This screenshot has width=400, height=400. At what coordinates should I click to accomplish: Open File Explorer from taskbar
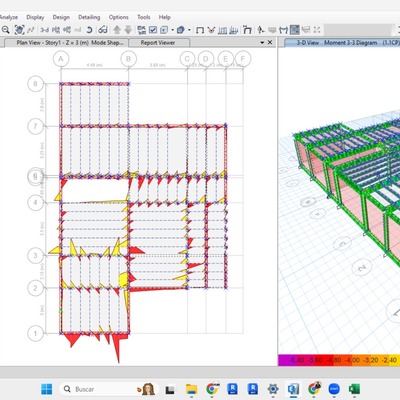coord(191,389)
